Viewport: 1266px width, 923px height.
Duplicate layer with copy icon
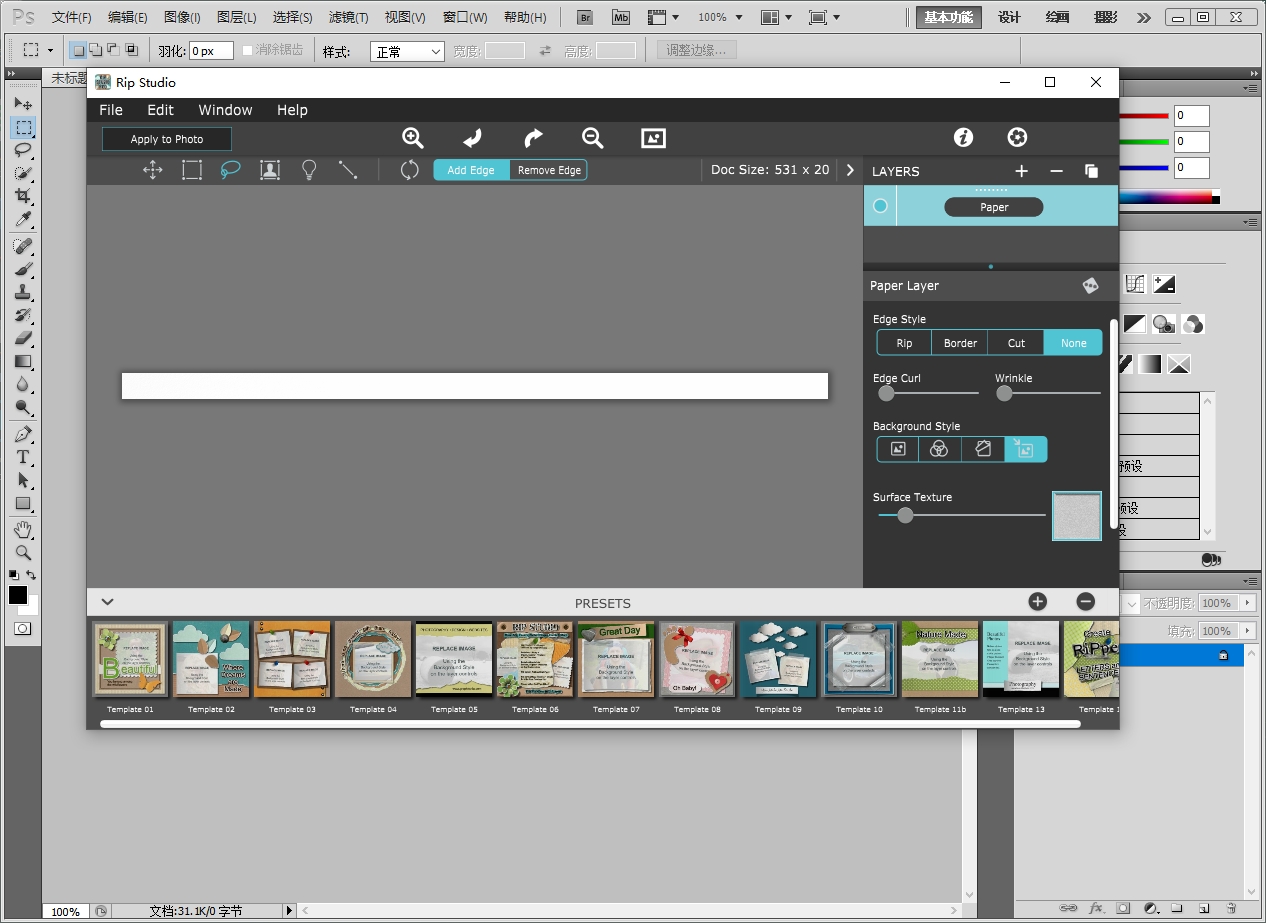pos(1091,171)
